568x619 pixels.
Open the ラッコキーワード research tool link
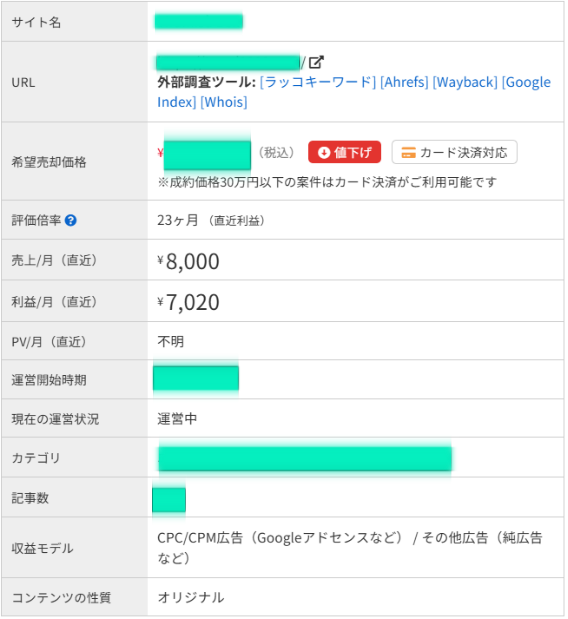tap(318, 83)
